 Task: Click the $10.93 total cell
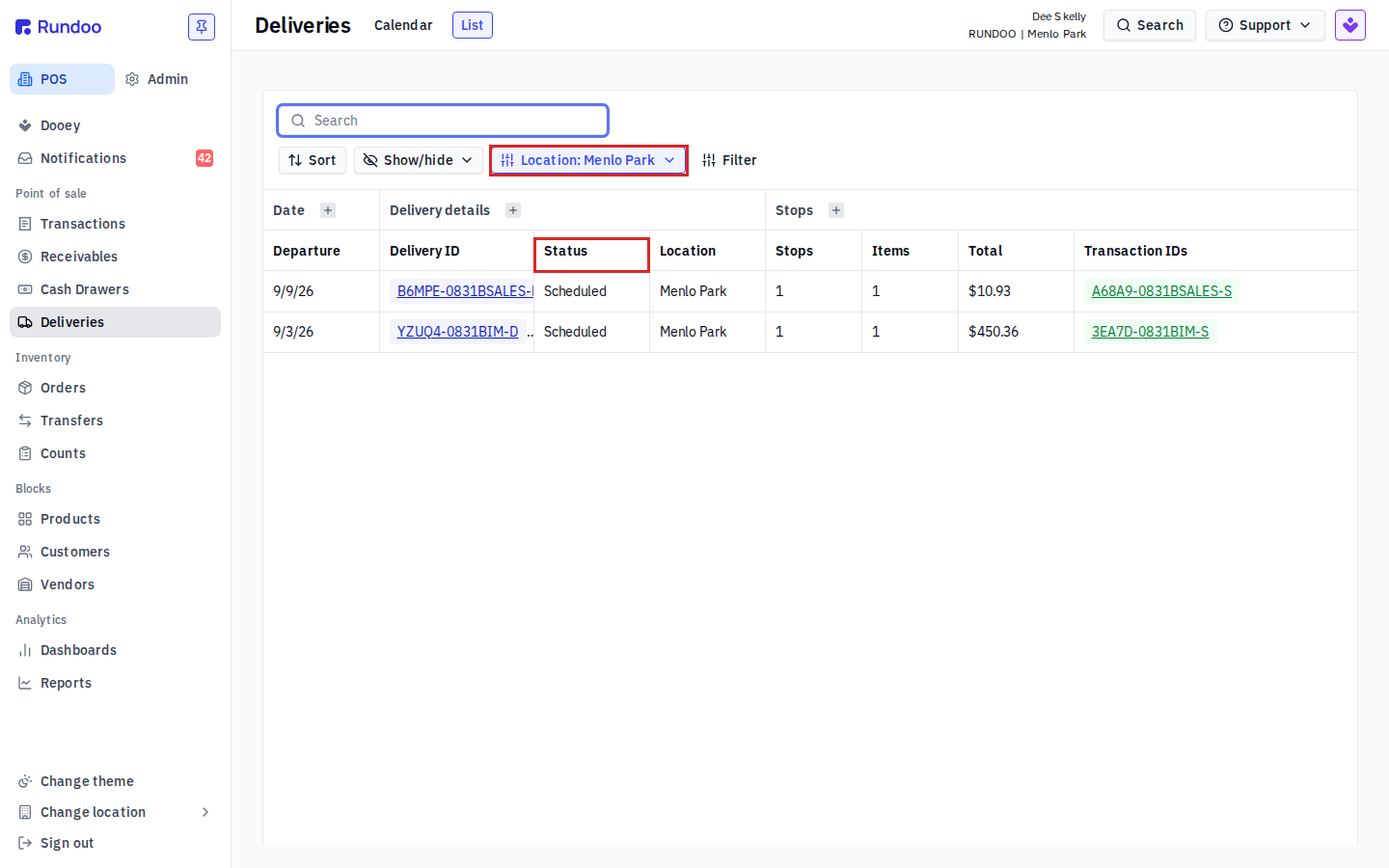(x=1017, y=291)
